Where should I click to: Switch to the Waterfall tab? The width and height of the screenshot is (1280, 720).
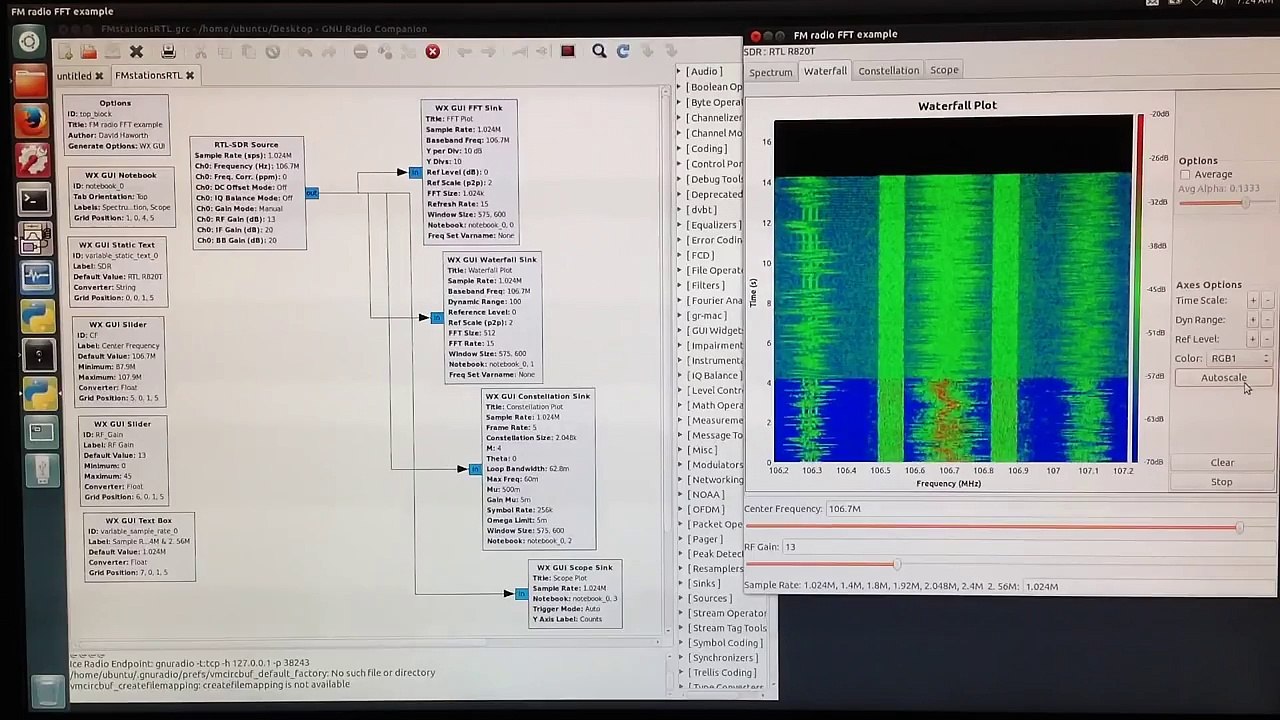(825, 70)
